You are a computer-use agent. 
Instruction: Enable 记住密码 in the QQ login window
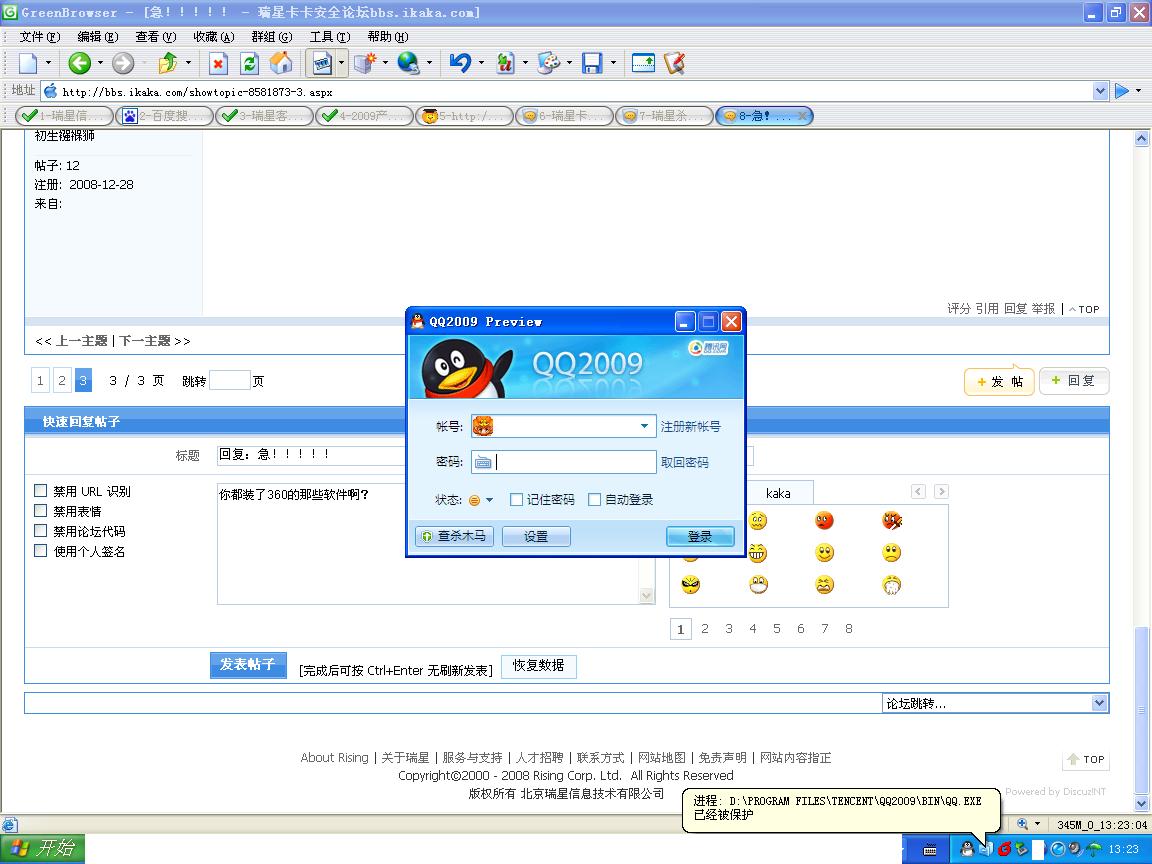point(516,500)
